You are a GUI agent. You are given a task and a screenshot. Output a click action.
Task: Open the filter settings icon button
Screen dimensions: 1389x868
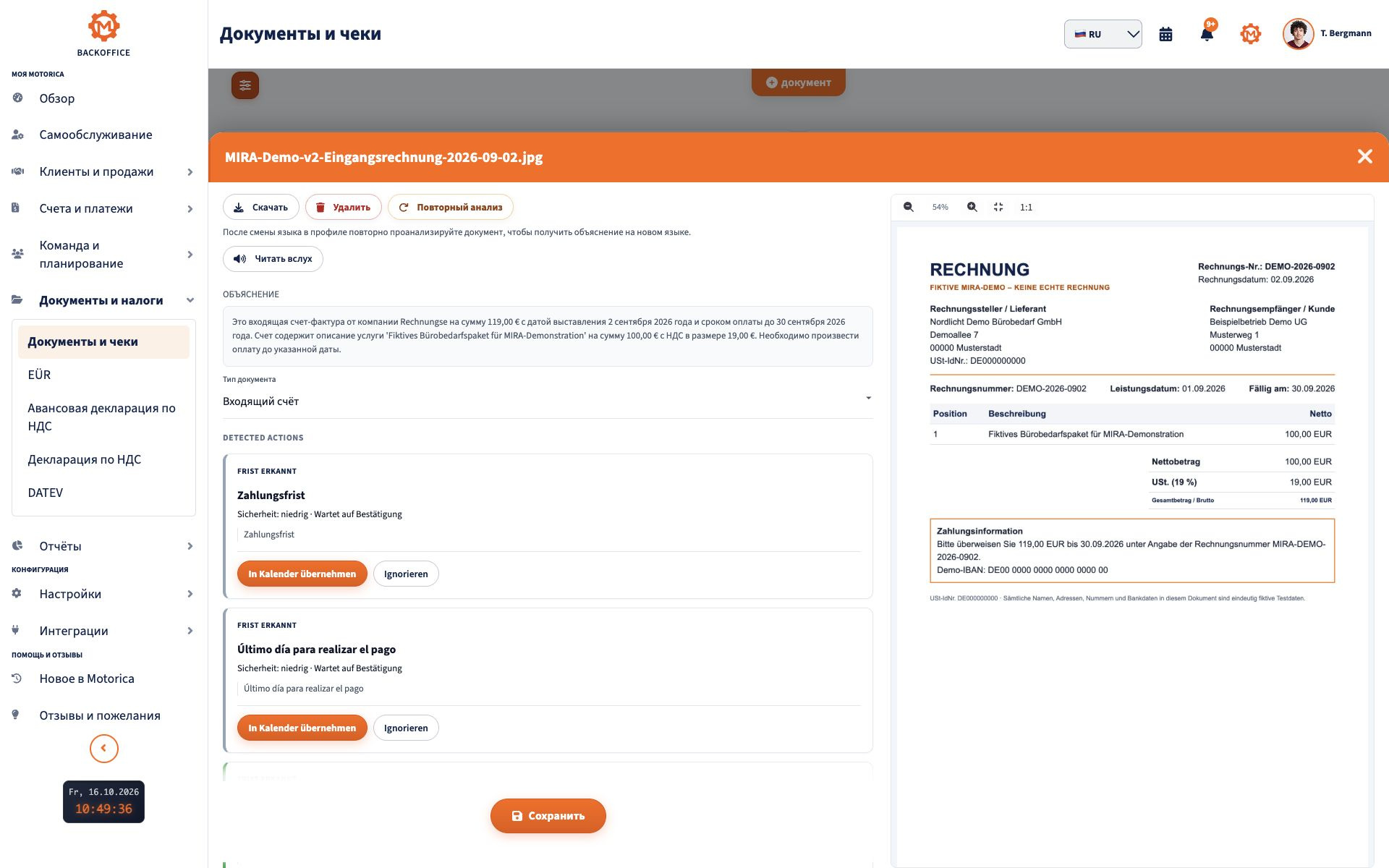coord(245,85)
